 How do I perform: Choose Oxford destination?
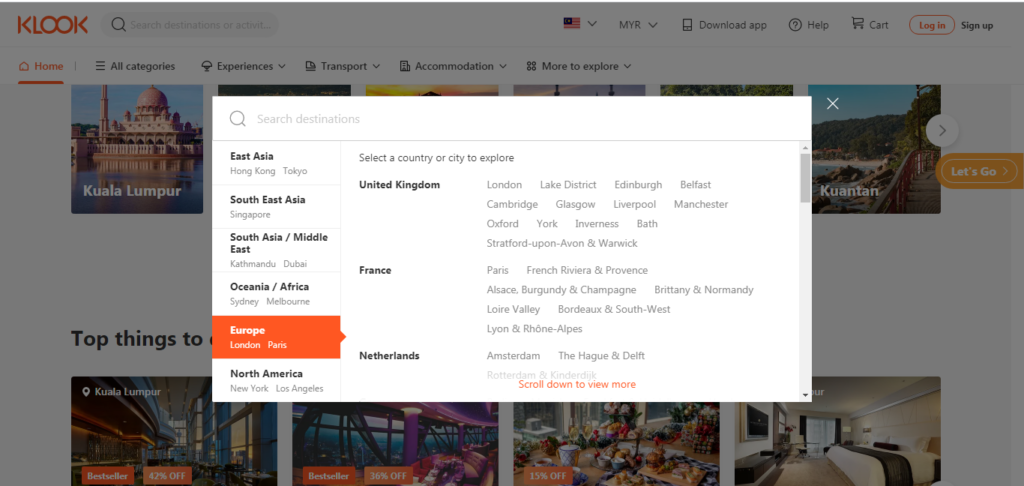(x=503, y=223)
